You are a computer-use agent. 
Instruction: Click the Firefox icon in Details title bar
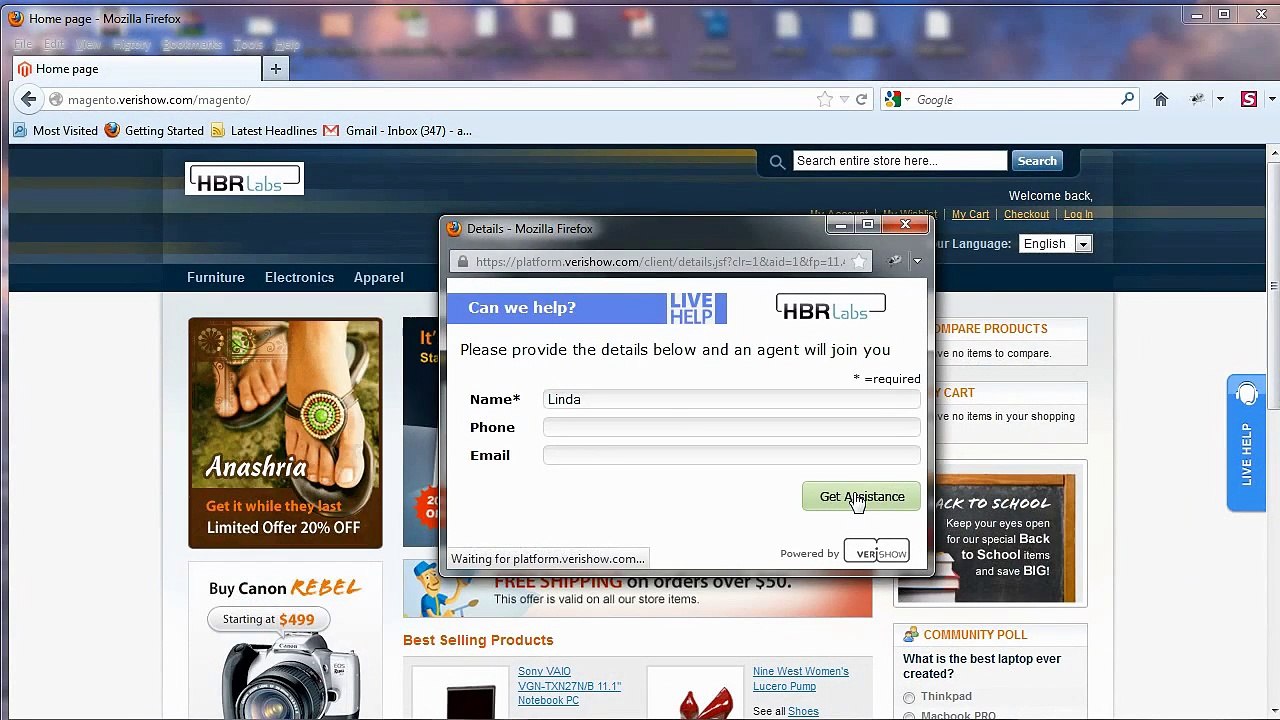pos(454,229)
